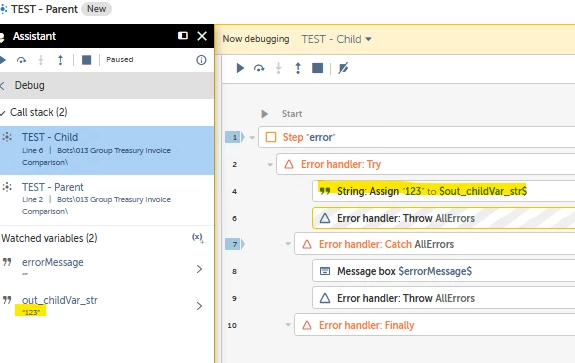Go back from the Debug view
Image resolution: width=575 pixels, height=363 pixels.
2,86
